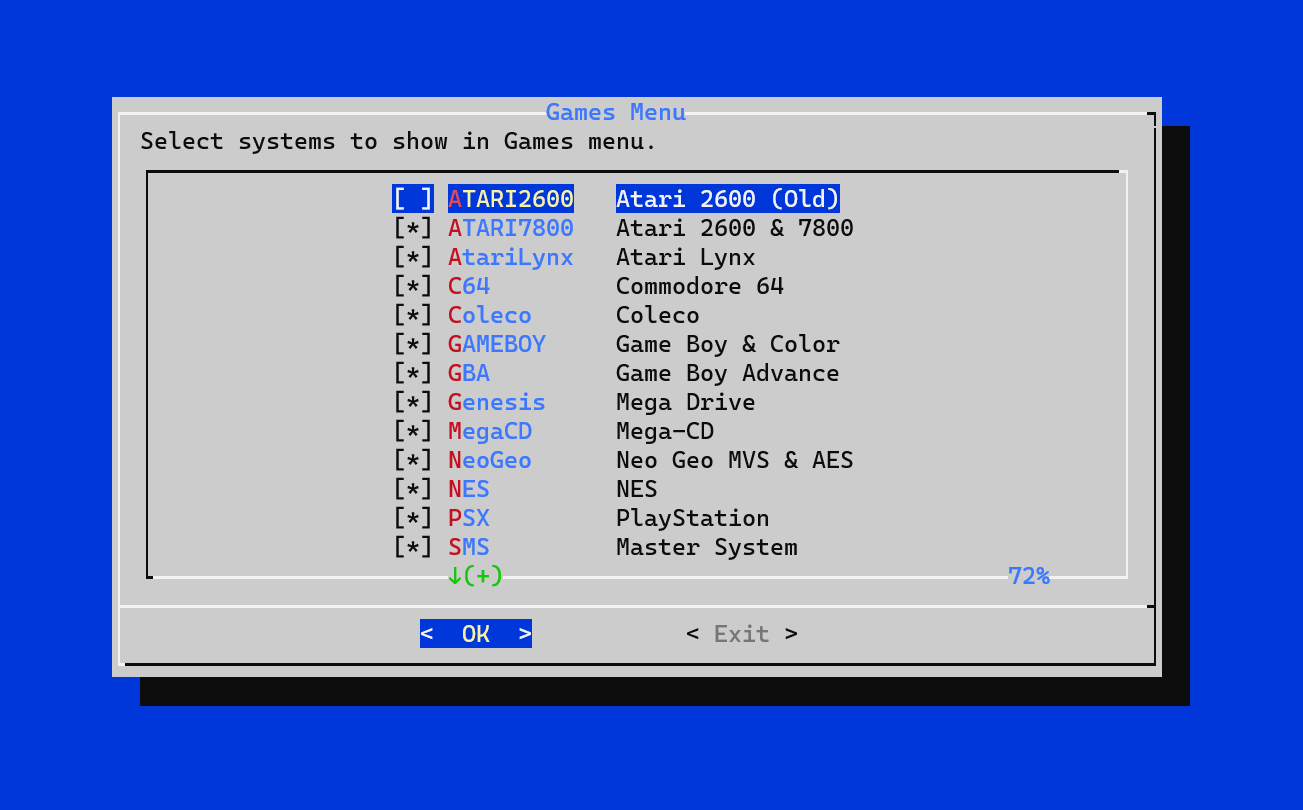The image size is (1303, 810).
Task: Uncheck the PSX checkbox
Action: pyautogui.click(x=413, y=518)
